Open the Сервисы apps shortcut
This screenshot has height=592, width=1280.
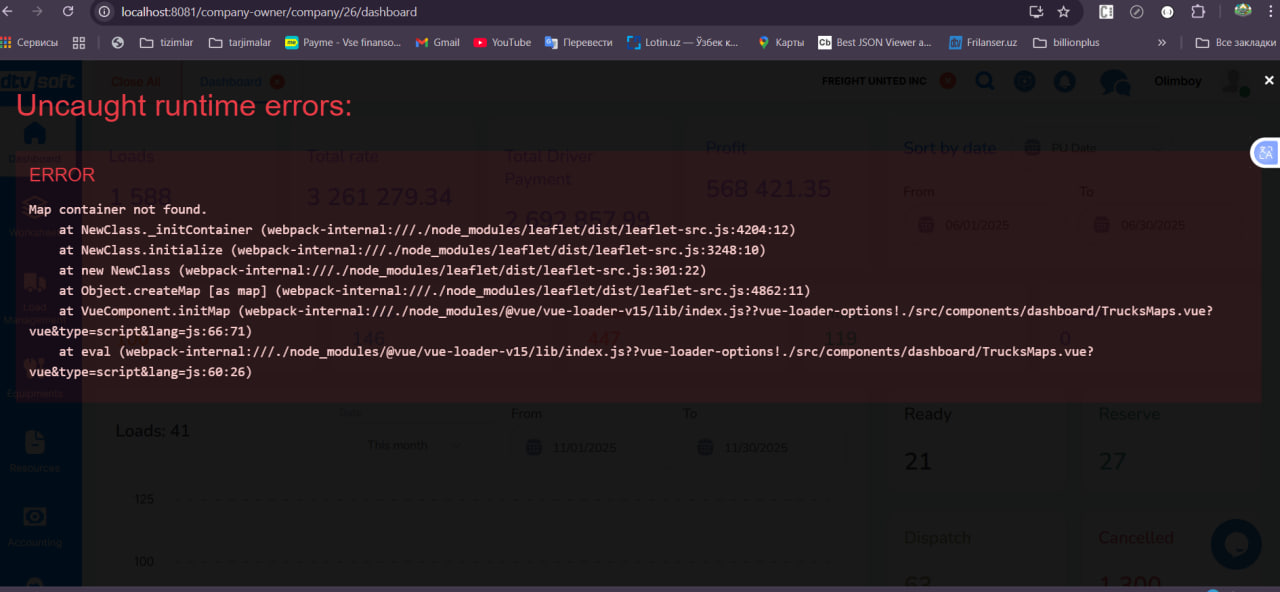[x=29, y=42]
